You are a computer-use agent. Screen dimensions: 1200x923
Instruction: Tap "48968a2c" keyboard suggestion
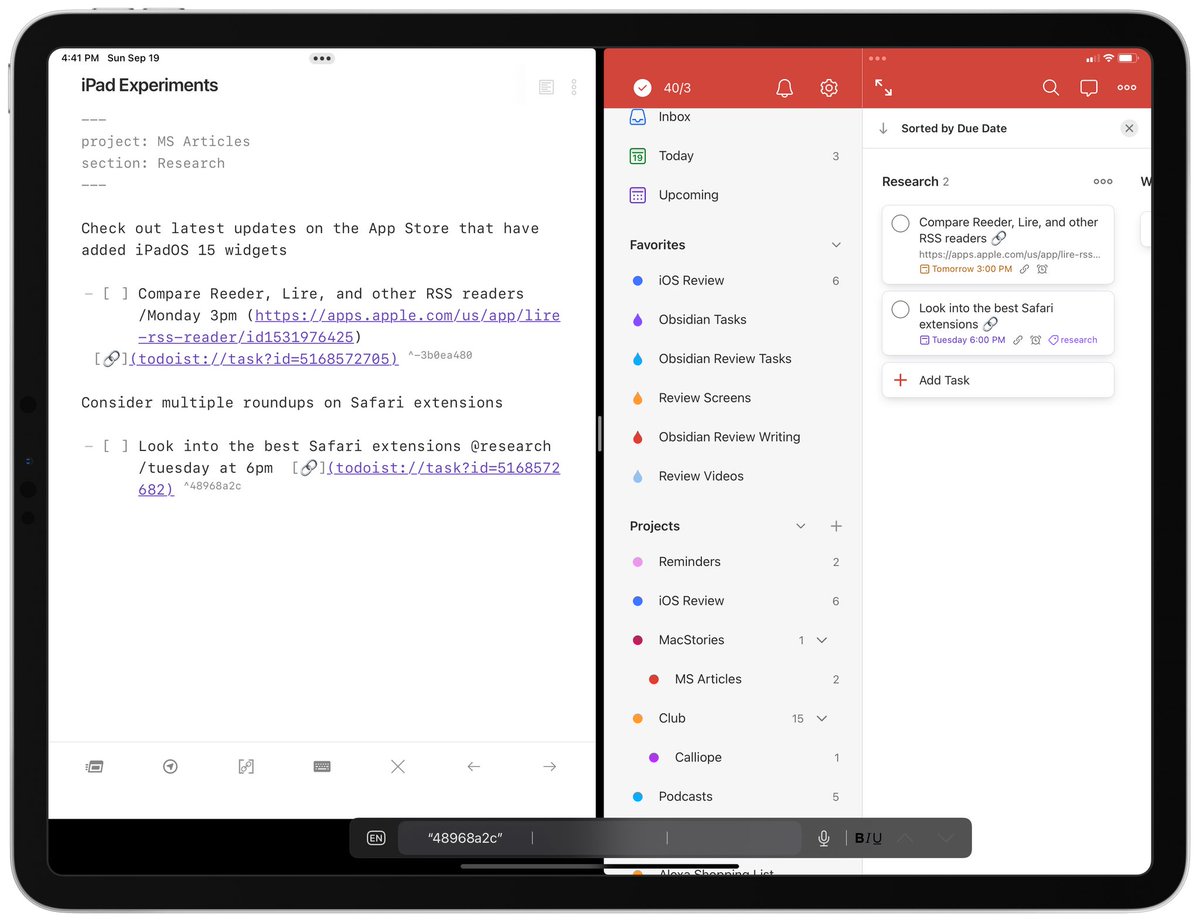coord(465,838)
